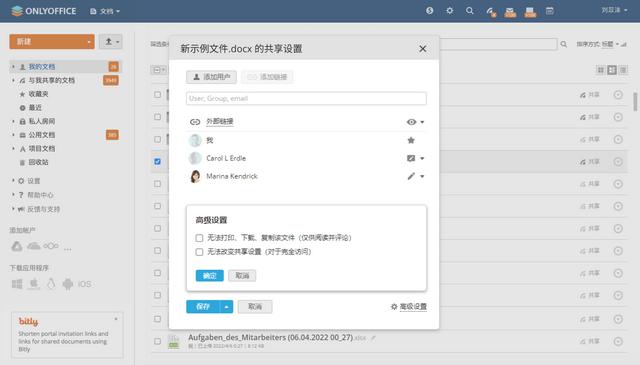Click the ONLYOFFICE logo
This screenshot has height=365, width=640.
pyautogui.click(x=44, y=11)
